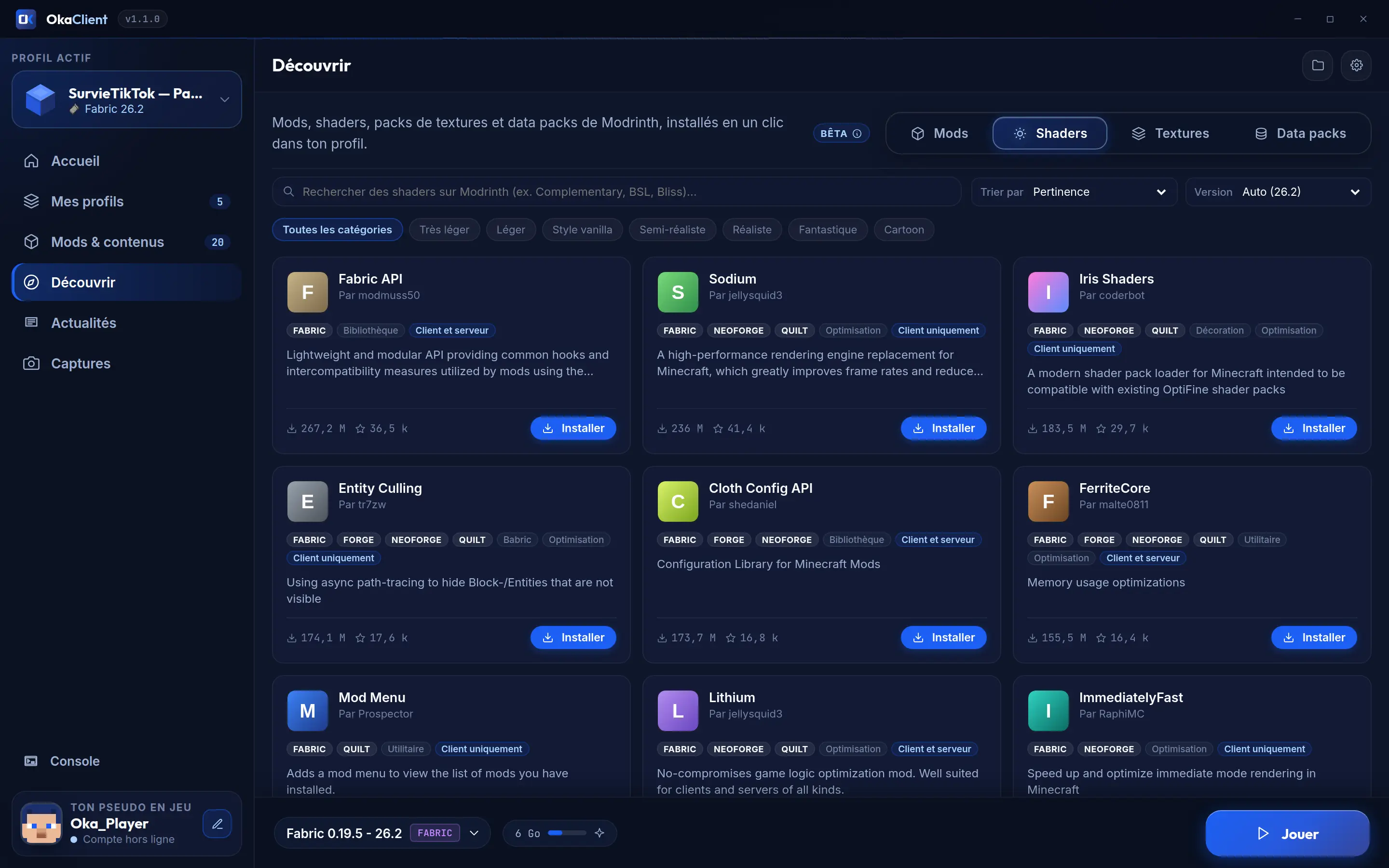Click the Lithium mod icon

pos(677,711)
